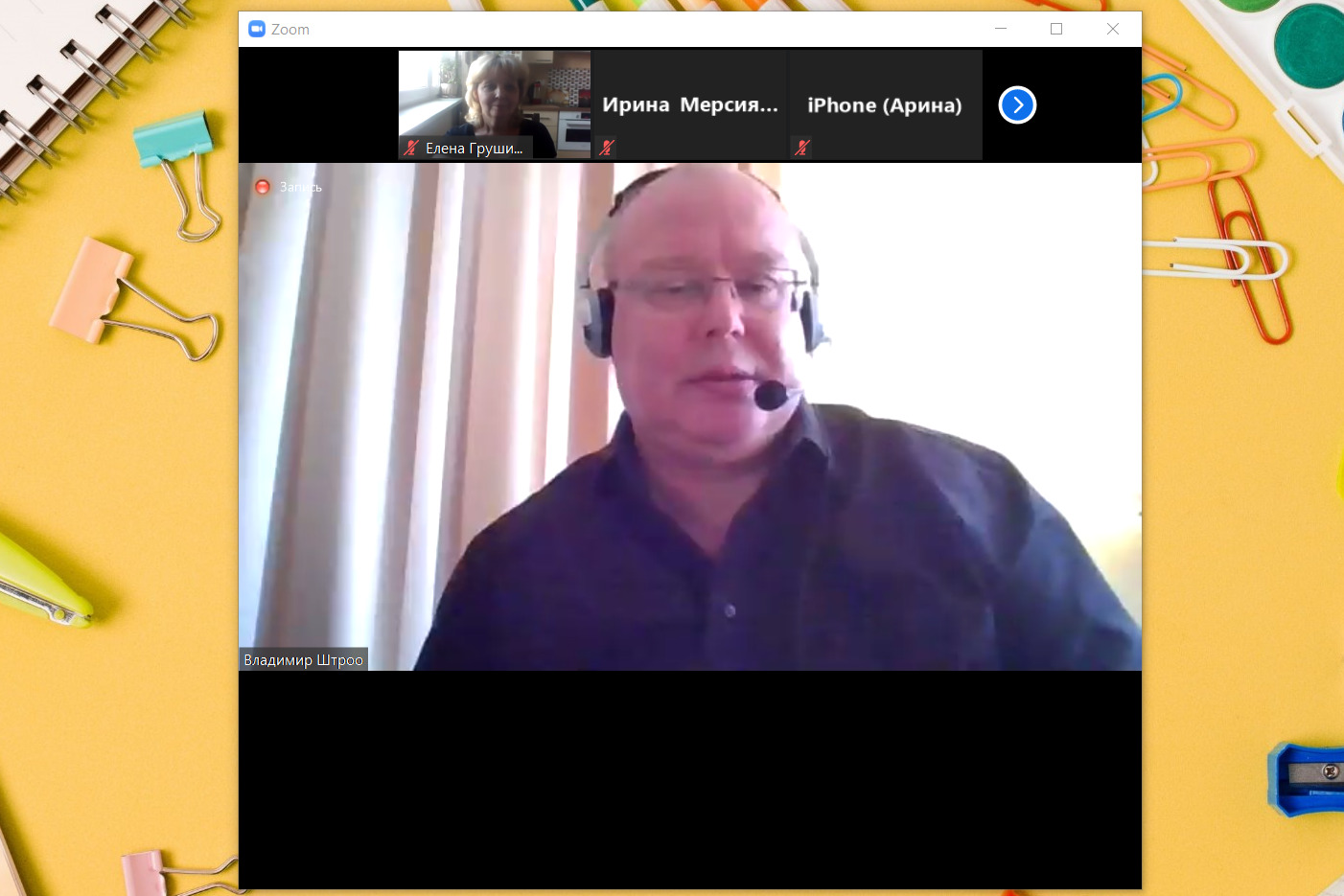This screenshot has width=1344, height=896.
Task: Click the red recording indicator icon
Action: tap(263, 187)
